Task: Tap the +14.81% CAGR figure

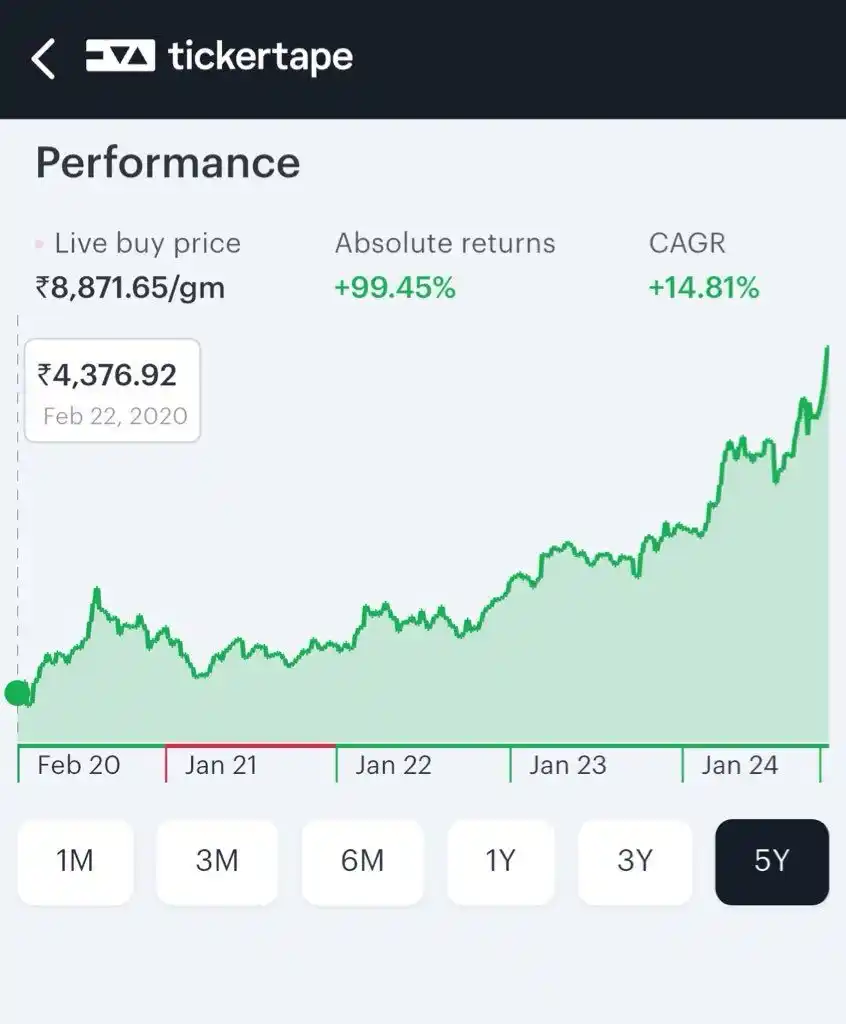Action: 703,288
